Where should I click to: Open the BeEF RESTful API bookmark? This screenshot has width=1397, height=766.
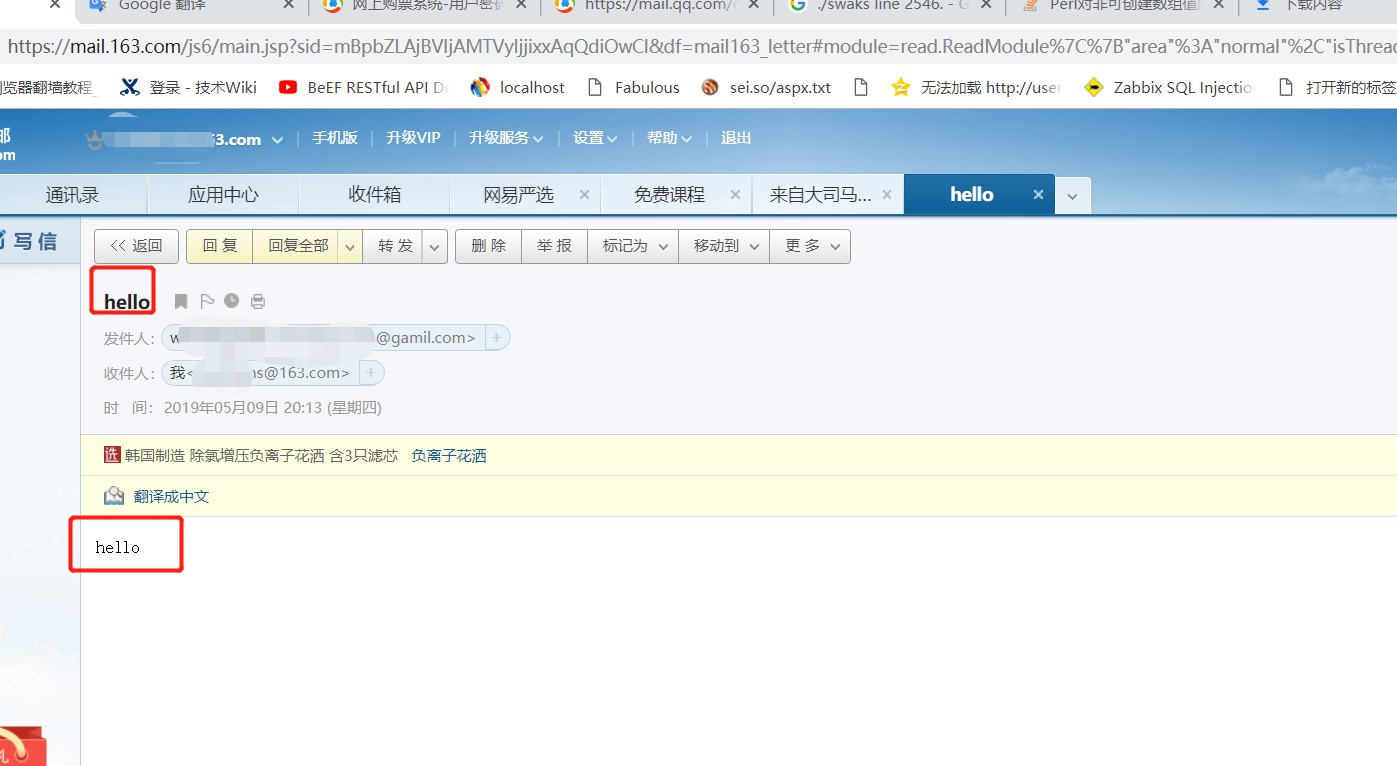tap(363, 87)
